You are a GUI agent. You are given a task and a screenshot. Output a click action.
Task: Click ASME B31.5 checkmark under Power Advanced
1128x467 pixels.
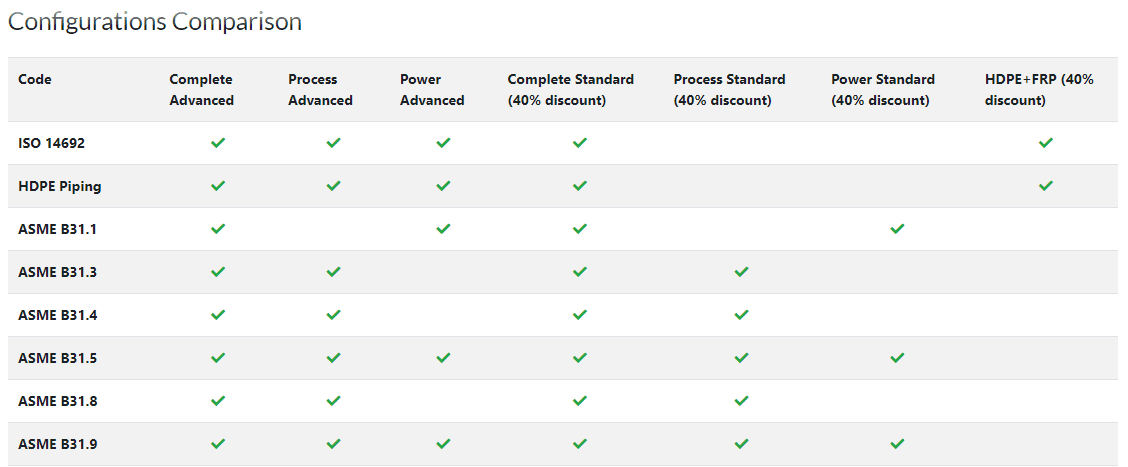[x=443, y=358]
